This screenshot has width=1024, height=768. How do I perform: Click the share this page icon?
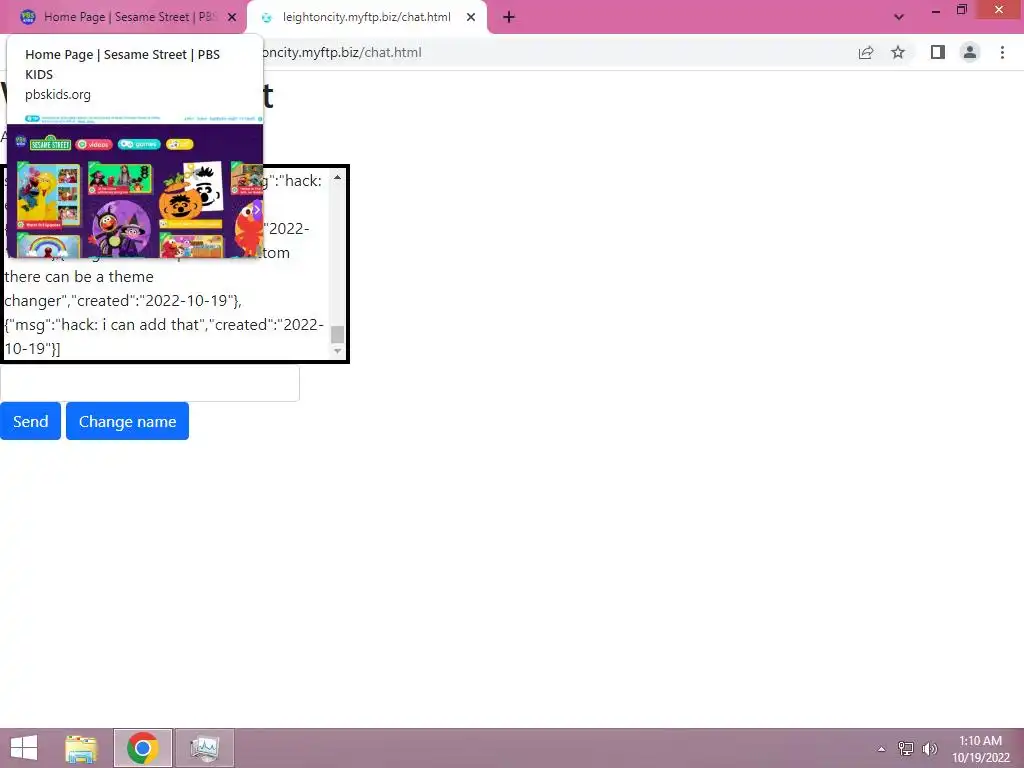pos(866,52)
